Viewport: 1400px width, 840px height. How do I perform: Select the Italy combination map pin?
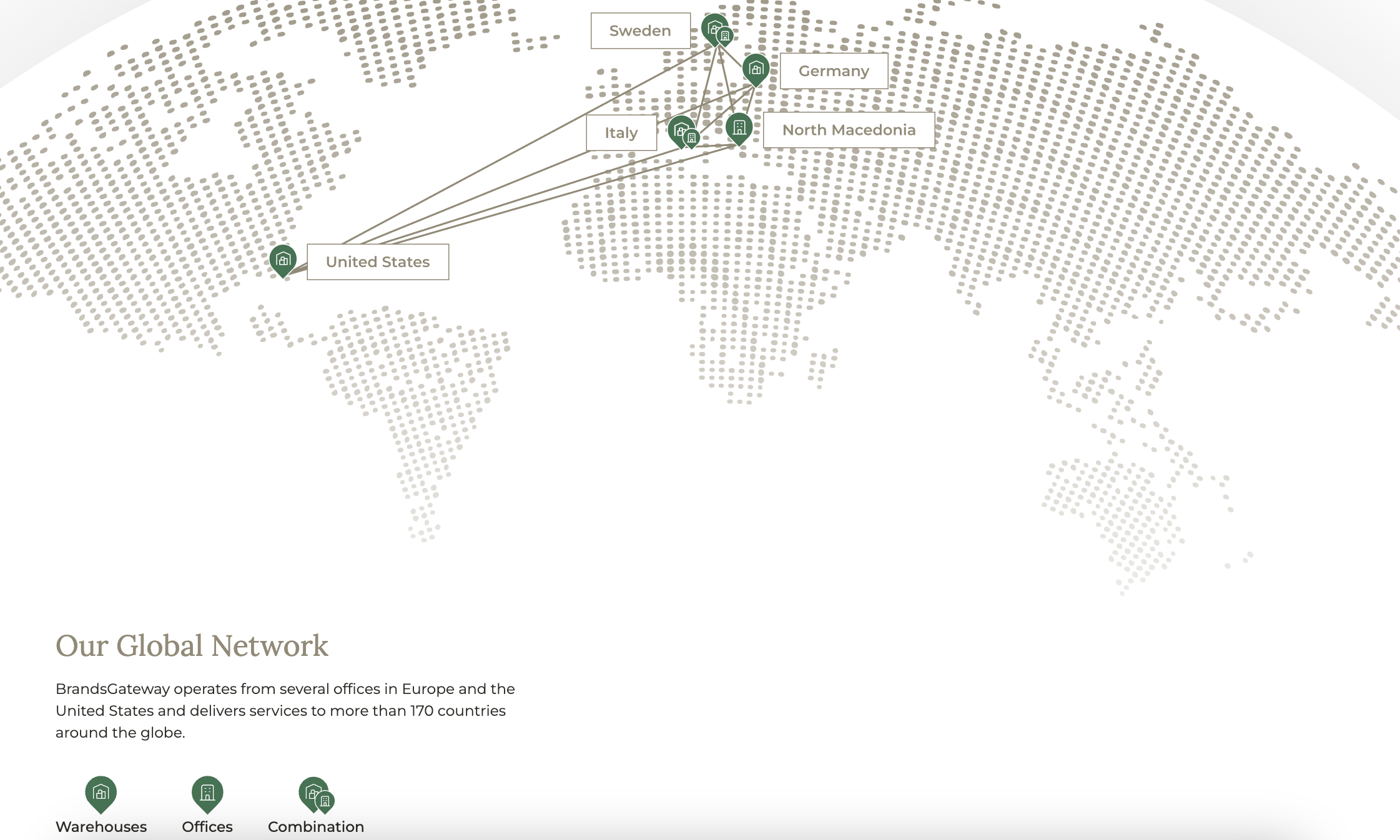(684, 132)
